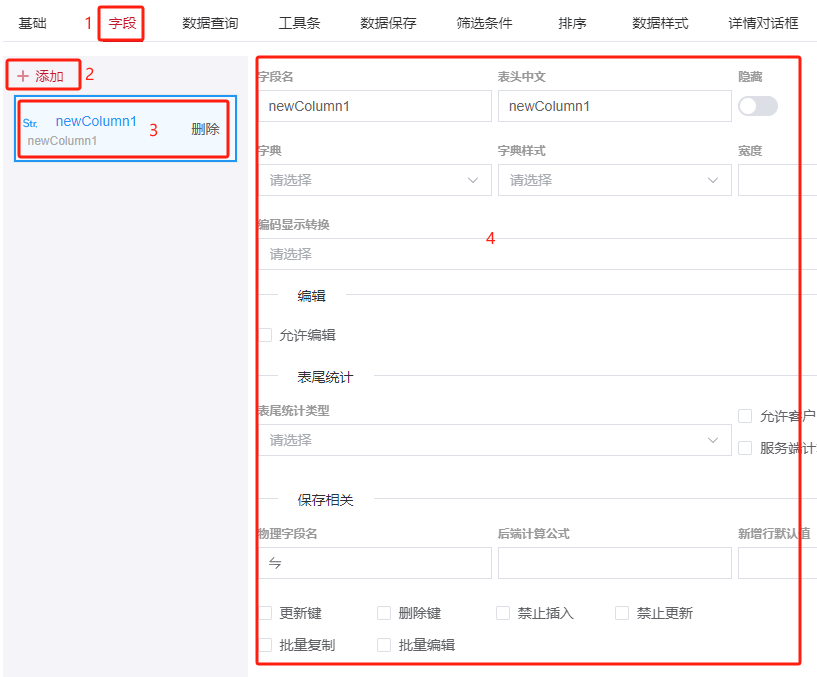Viewport: 817px width, 677px height.
Task: Select the newColumn1 field in the list
Action: tap(96, 122)
